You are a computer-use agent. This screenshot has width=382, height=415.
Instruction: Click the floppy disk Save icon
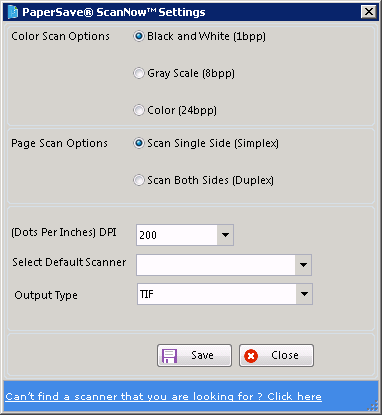coord(169,356)
